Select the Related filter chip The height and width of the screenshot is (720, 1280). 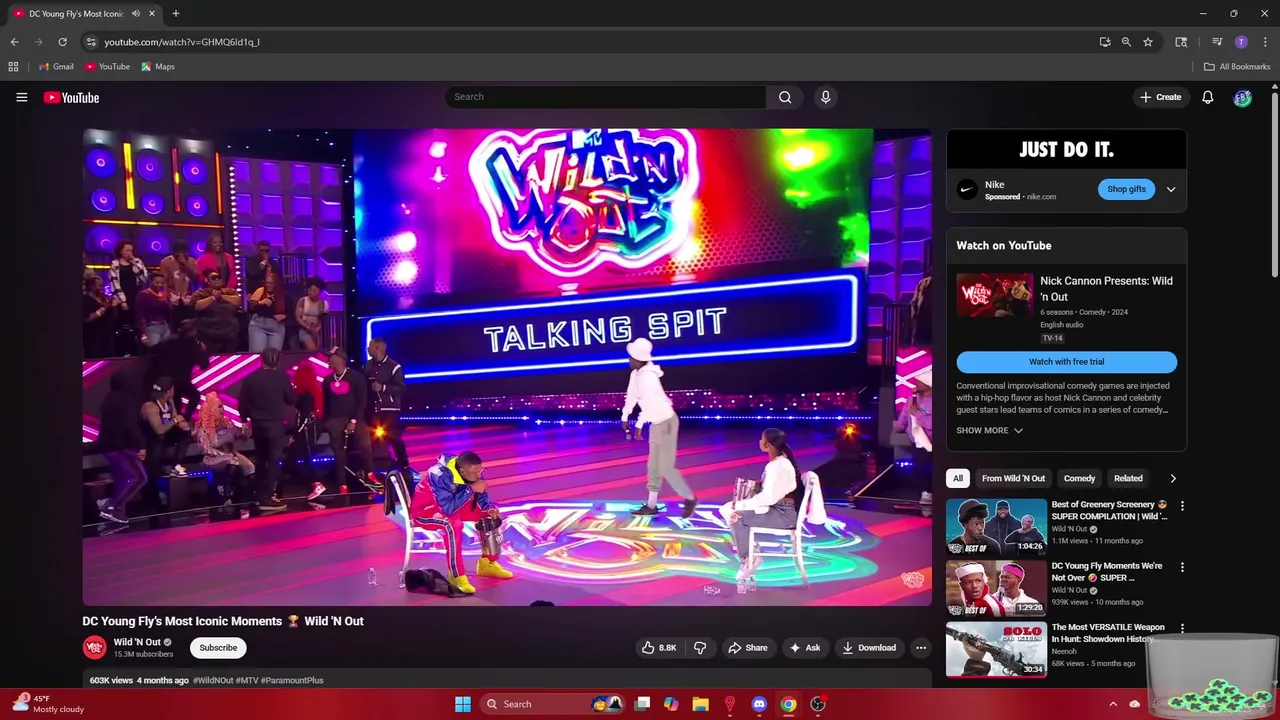click(x=1128, y=478)
